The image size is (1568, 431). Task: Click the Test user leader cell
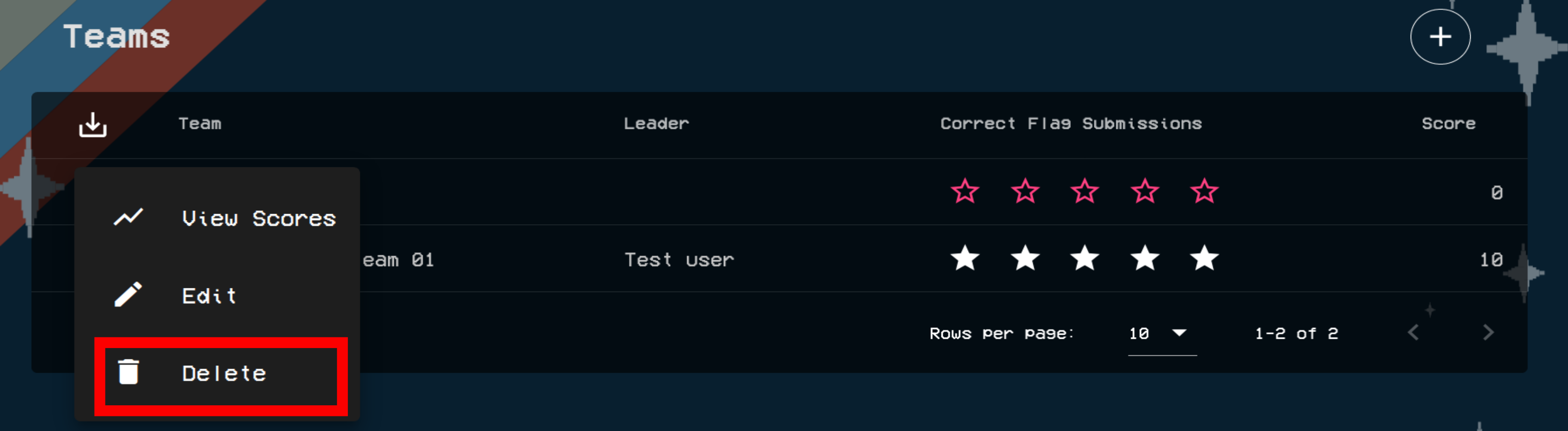point(679,260)
